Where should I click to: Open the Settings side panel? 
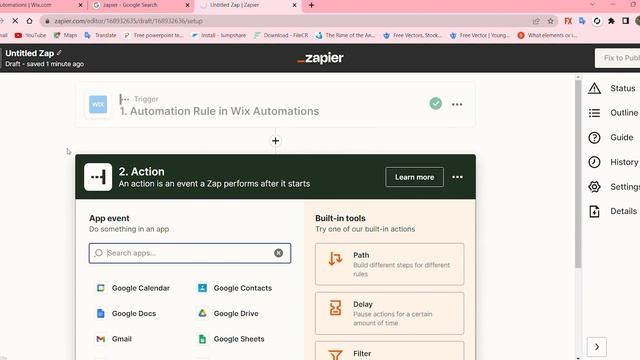(613, 187)
